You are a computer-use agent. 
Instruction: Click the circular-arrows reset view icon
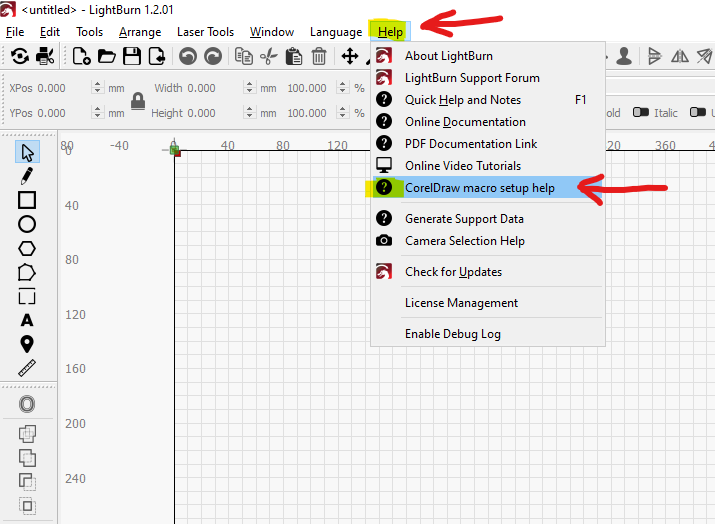pos(20,57)
